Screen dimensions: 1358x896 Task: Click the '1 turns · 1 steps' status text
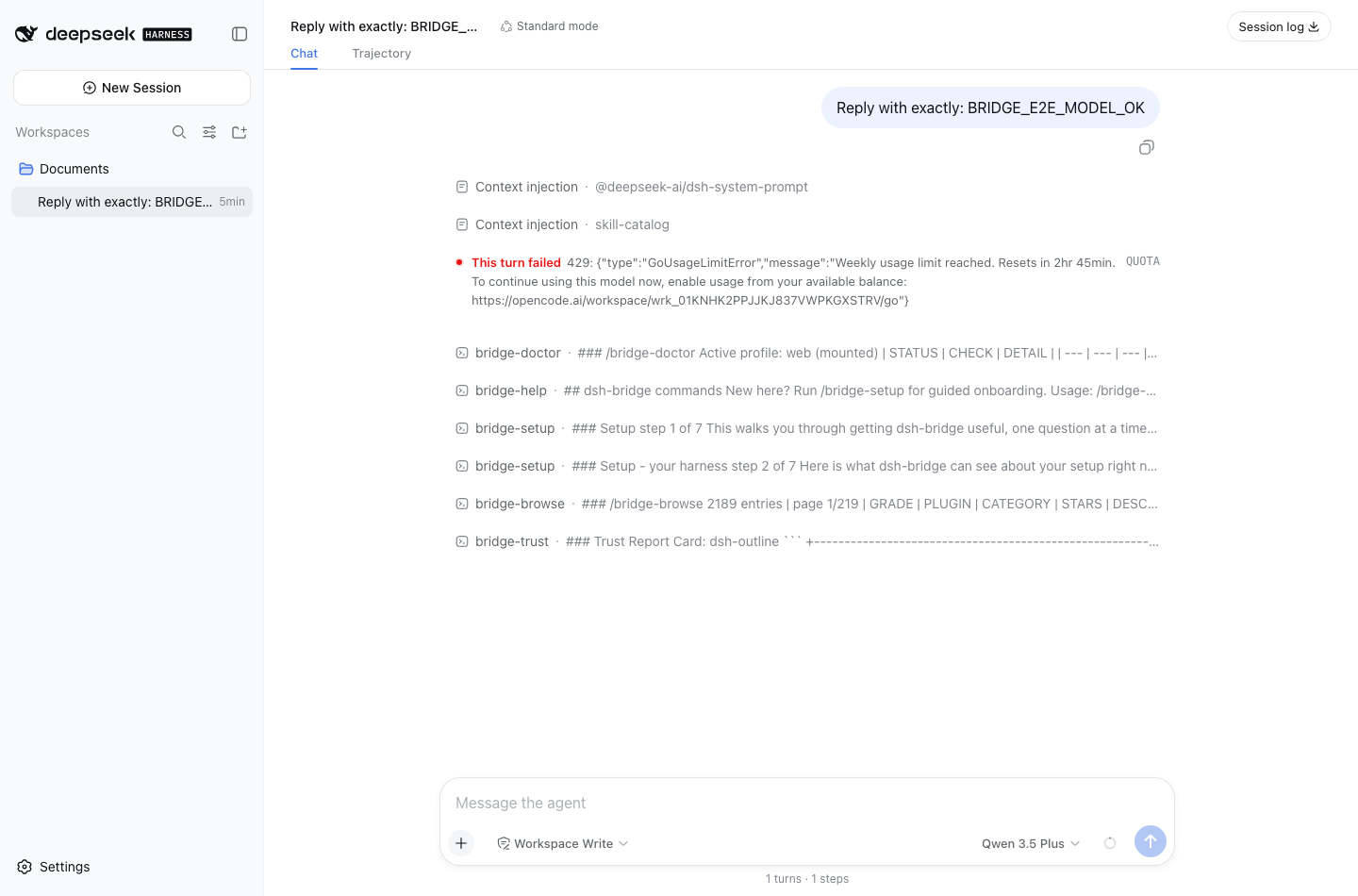click(x=807, y=879)
